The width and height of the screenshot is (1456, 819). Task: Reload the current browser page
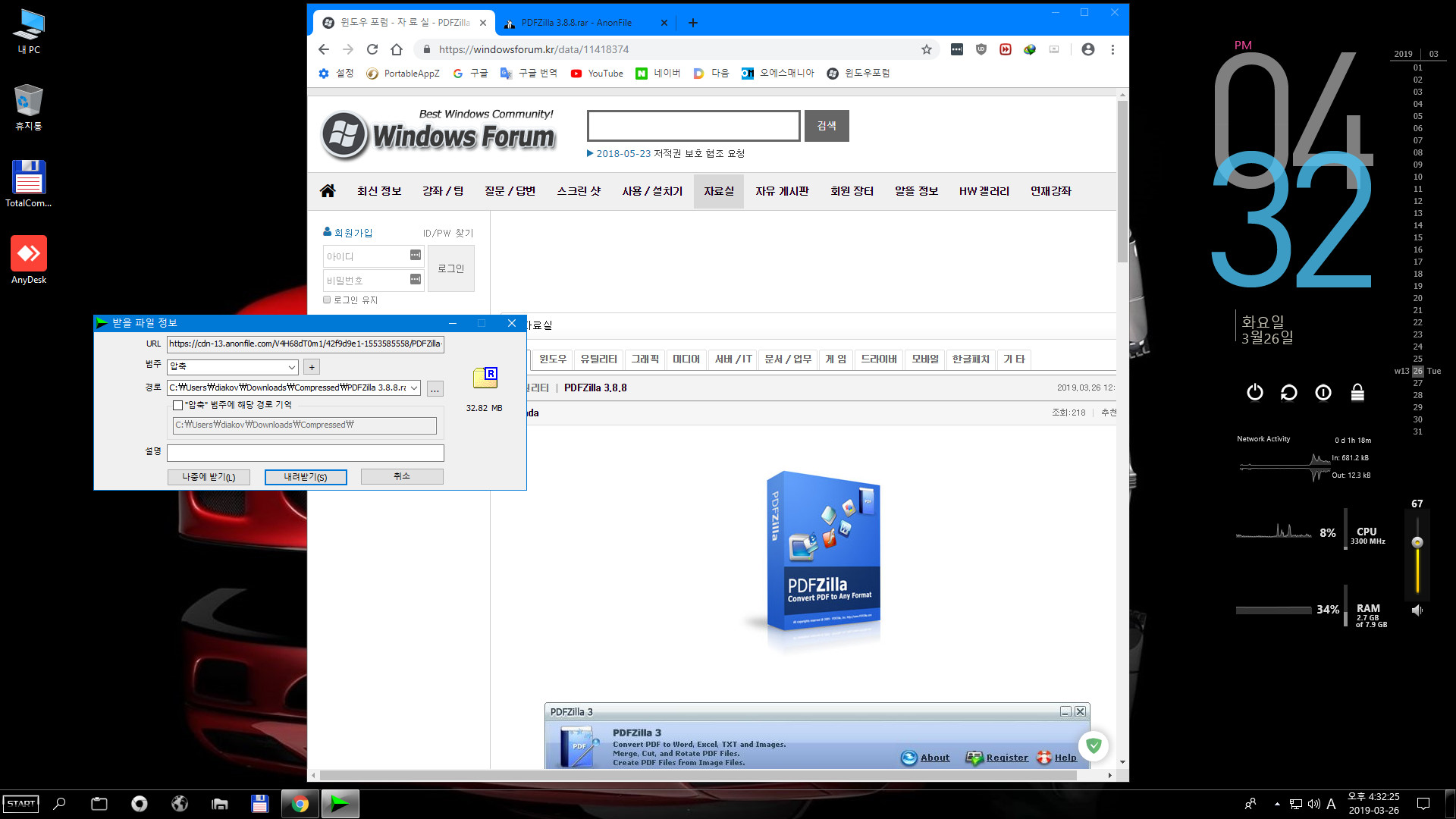(372, 49)
